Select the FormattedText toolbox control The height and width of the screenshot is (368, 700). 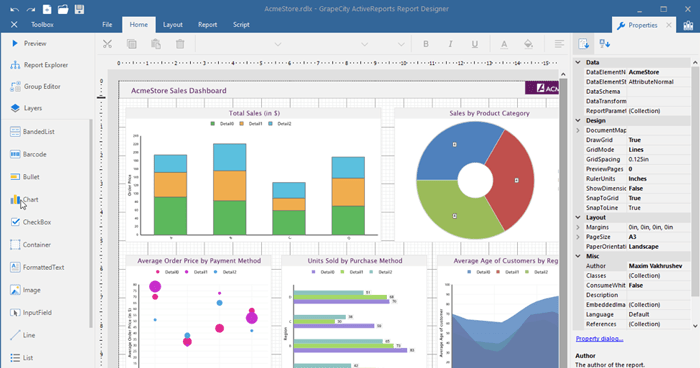coord(37,267)
